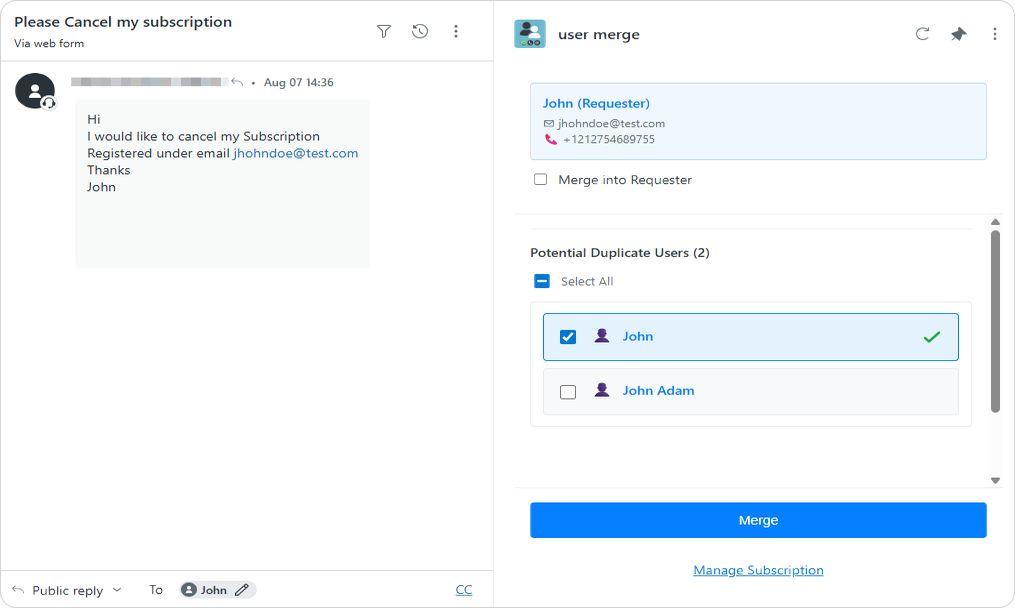Open ticket options three-dot menu
The image size is (1015, 608).
(x=456, y=32)
